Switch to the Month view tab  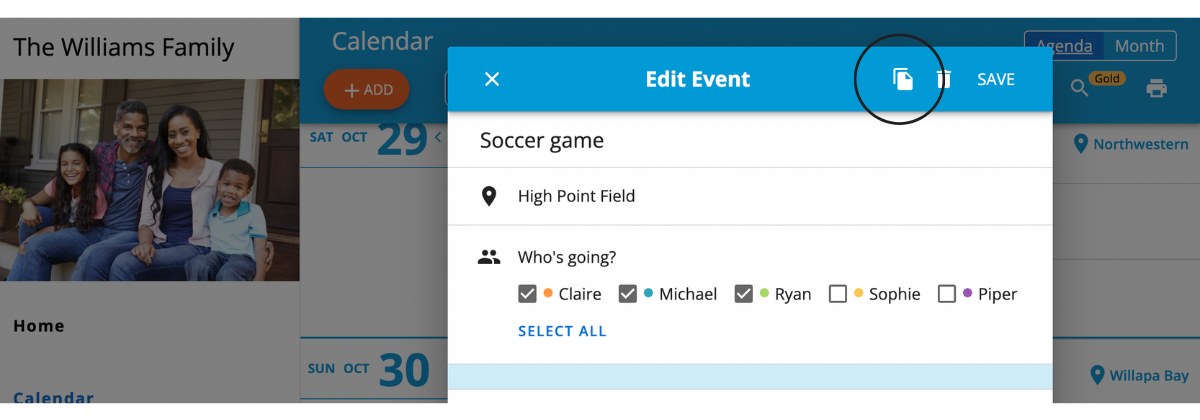point(1140,46)
